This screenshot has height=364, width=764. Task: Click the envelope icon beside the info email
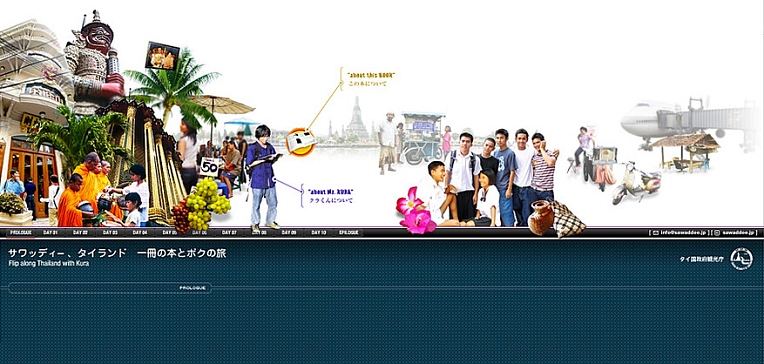pos(656,233)
